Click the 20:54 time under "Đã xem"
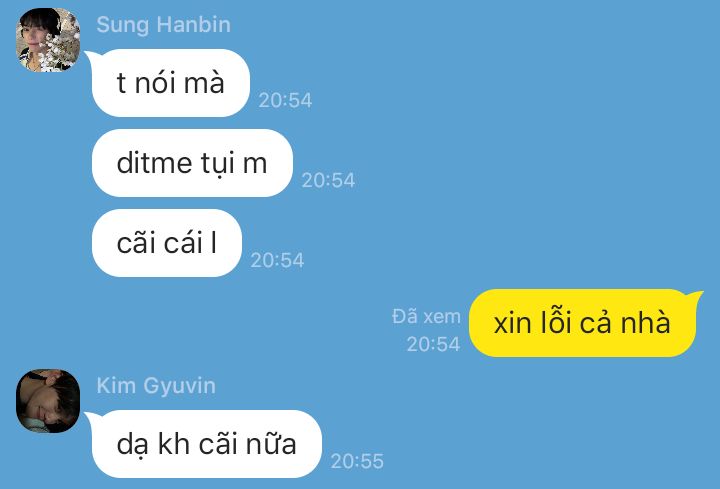 tap(433, 344)
